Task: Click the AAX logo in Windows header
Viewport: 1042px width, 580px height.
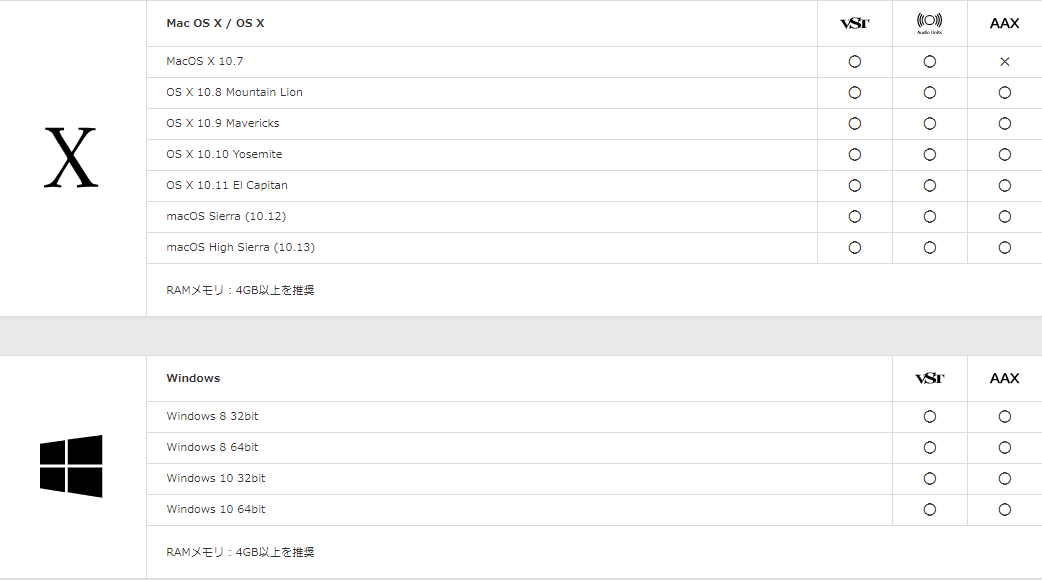Action: pos(1004,378)
